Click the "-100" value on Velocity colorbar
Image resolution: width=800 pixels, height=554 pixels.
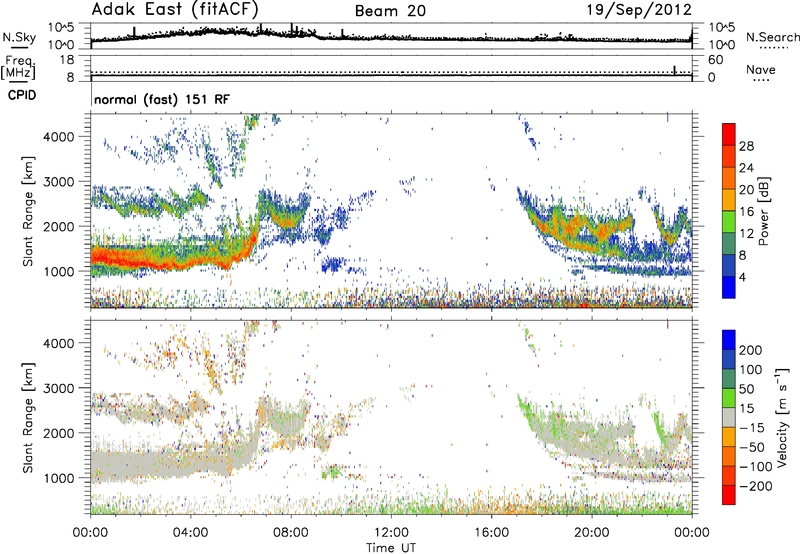point(755,467)
